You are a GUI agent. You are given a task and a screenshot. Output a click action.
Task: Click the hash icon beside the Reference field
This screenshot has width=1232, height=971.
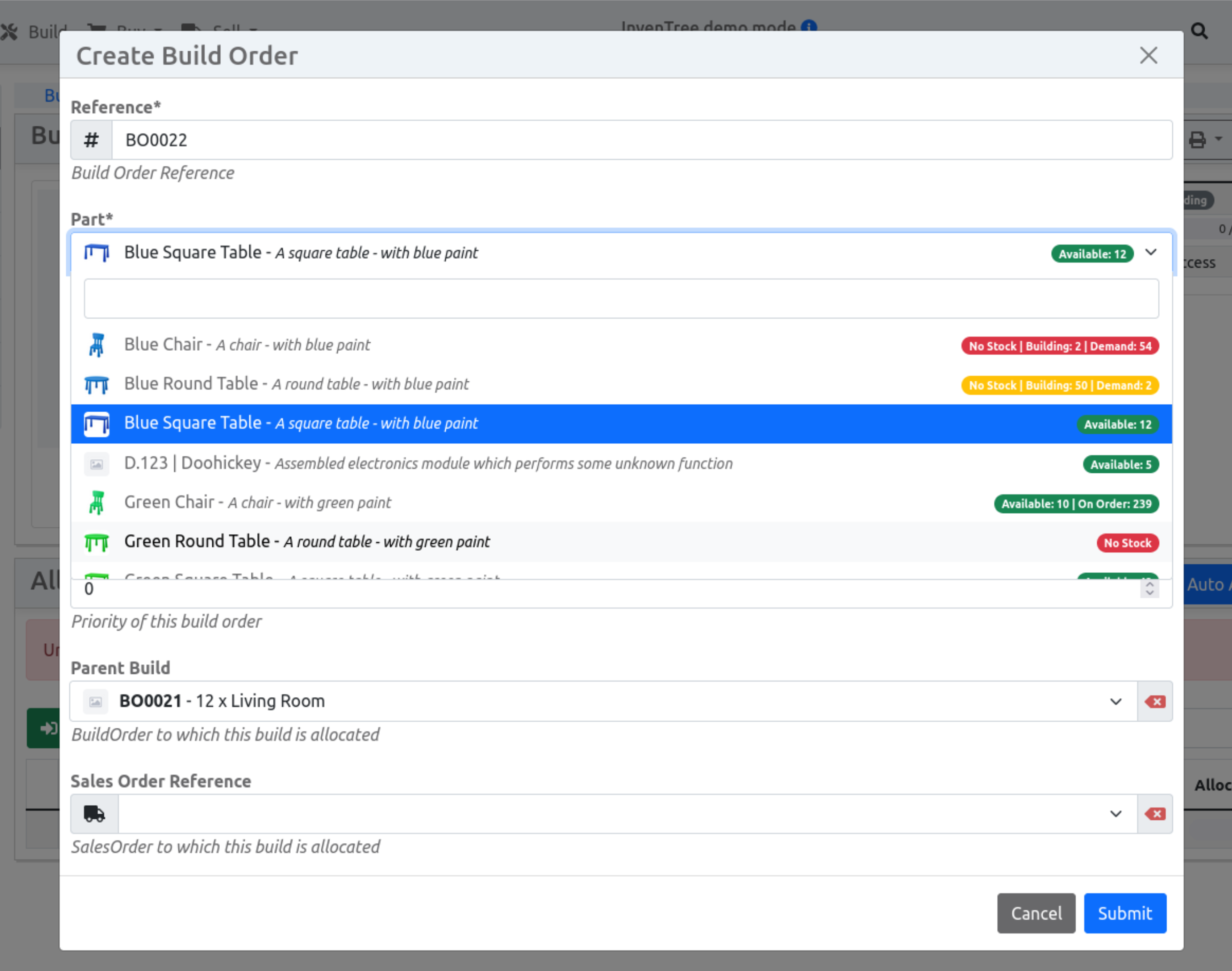92,140
